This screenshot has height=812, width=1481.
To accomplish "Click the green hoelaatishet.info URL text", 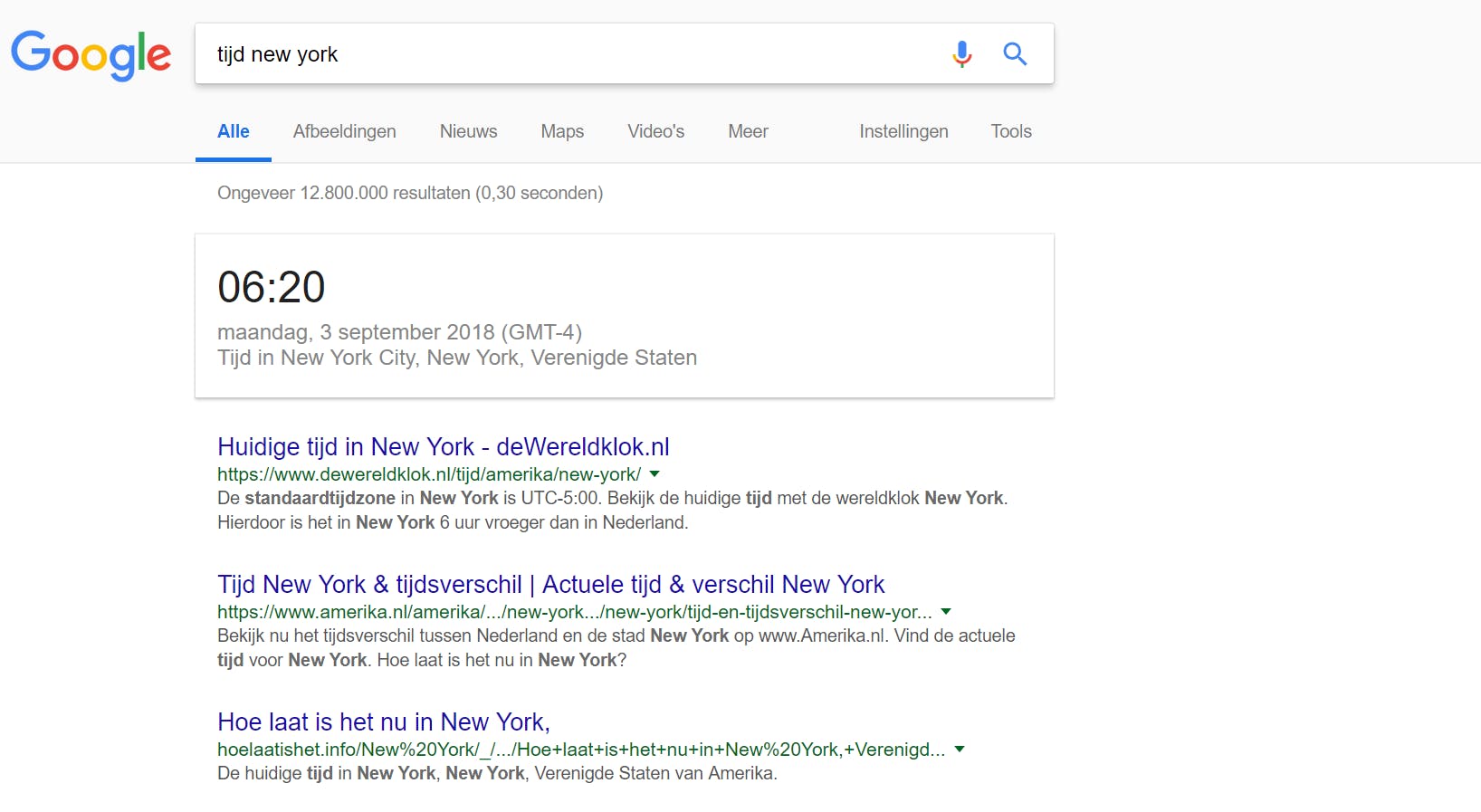I will click(x=581, y=749).
